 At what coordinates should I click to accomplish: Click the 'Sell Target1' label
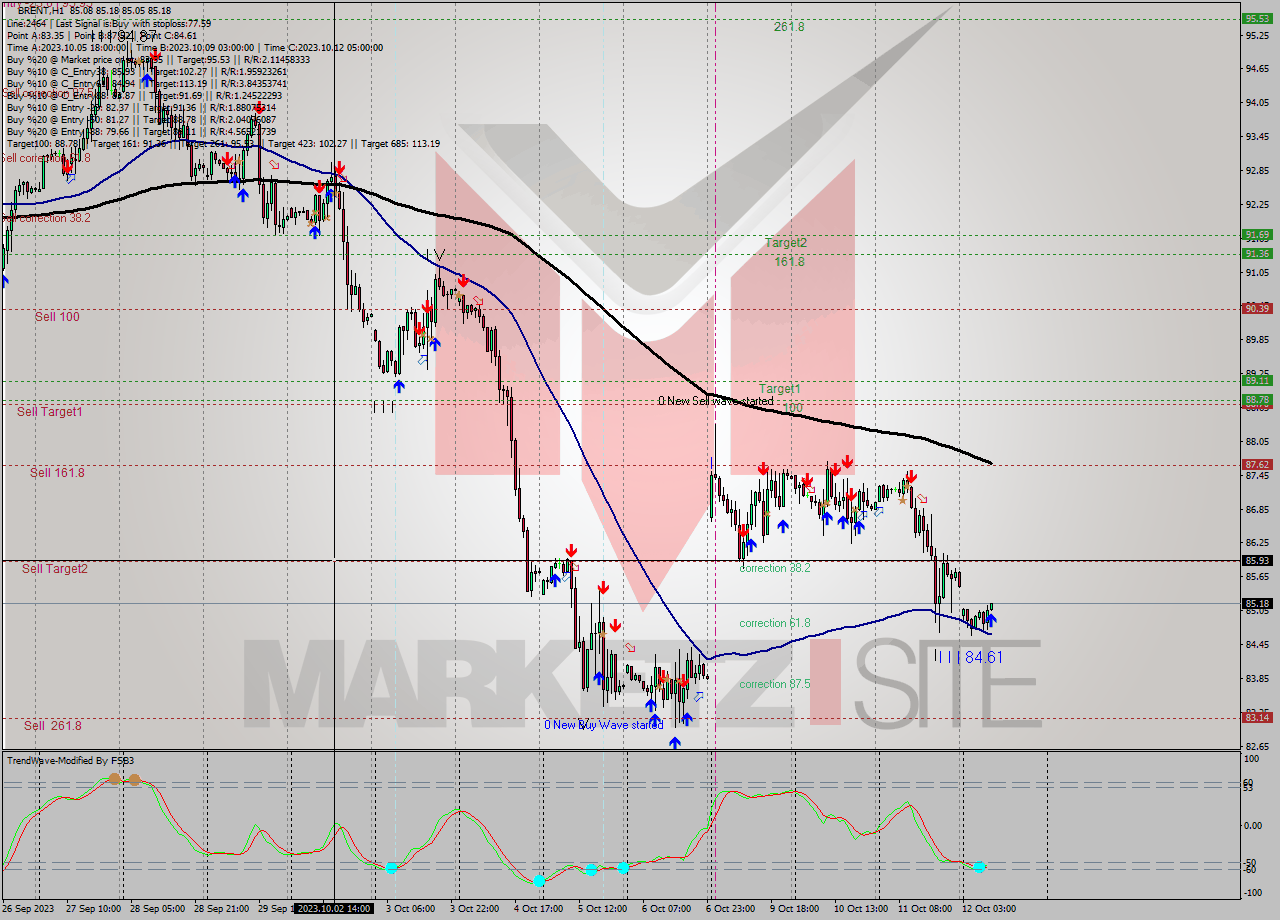[50, 411]
